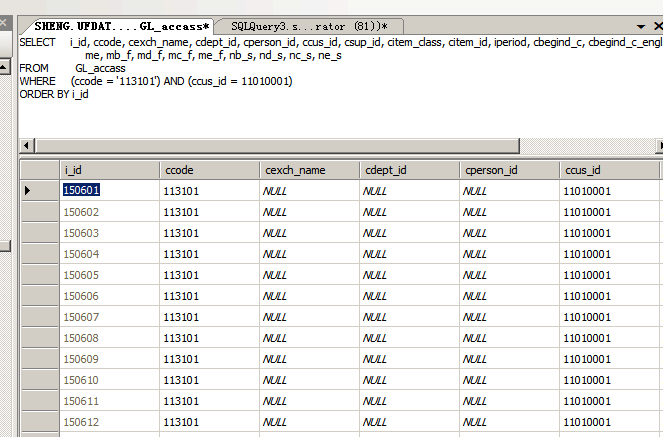This screenshot has height=437, width=663.
Task: Click the ccus_id cell in row 150610
Action: 609,380
